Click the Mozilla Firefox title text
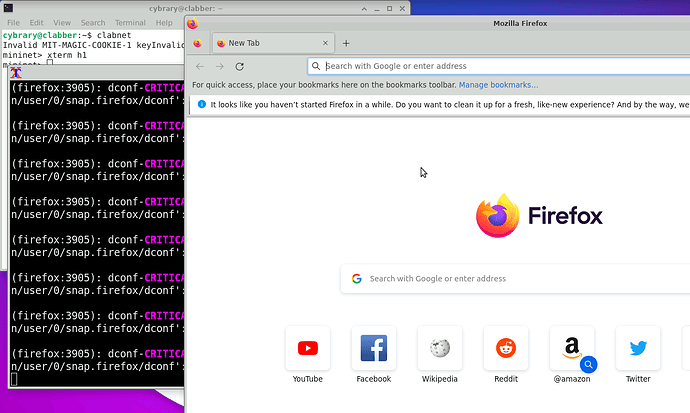Viewport: 690px width, 413px height. (x=520, y=23)
